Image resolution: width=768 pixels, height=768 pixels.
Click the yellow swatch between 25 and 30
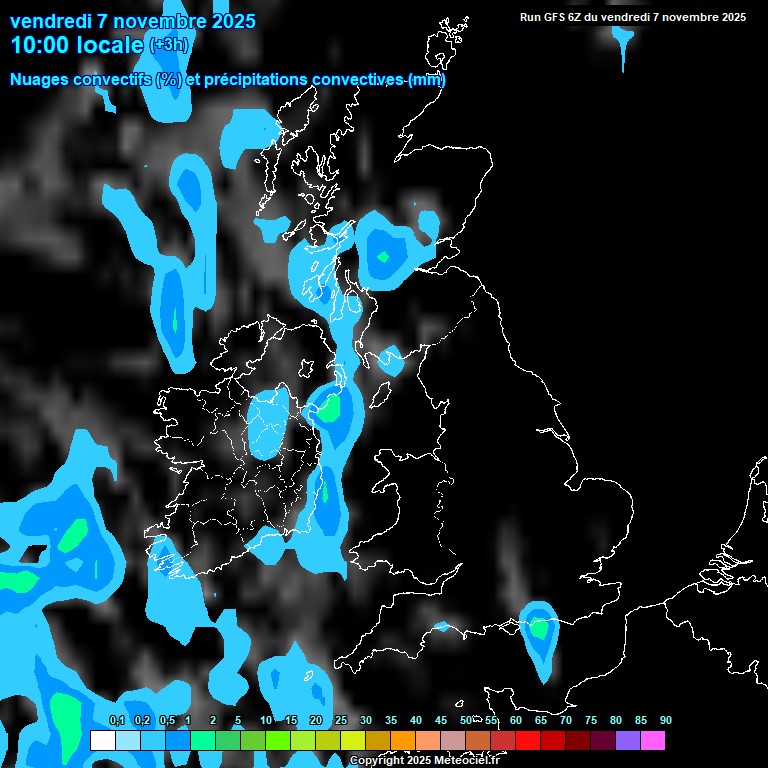(353, 740)
